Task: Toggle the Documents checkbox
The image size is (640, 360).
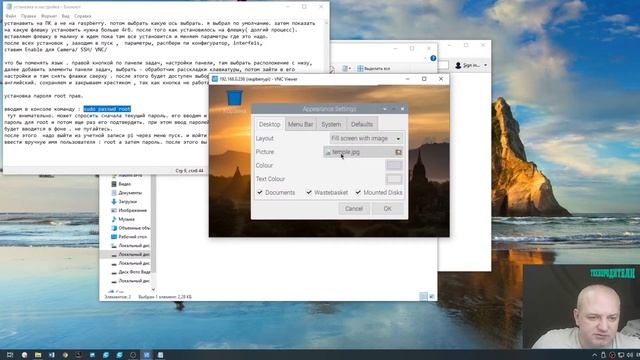Action: [260, 192]
